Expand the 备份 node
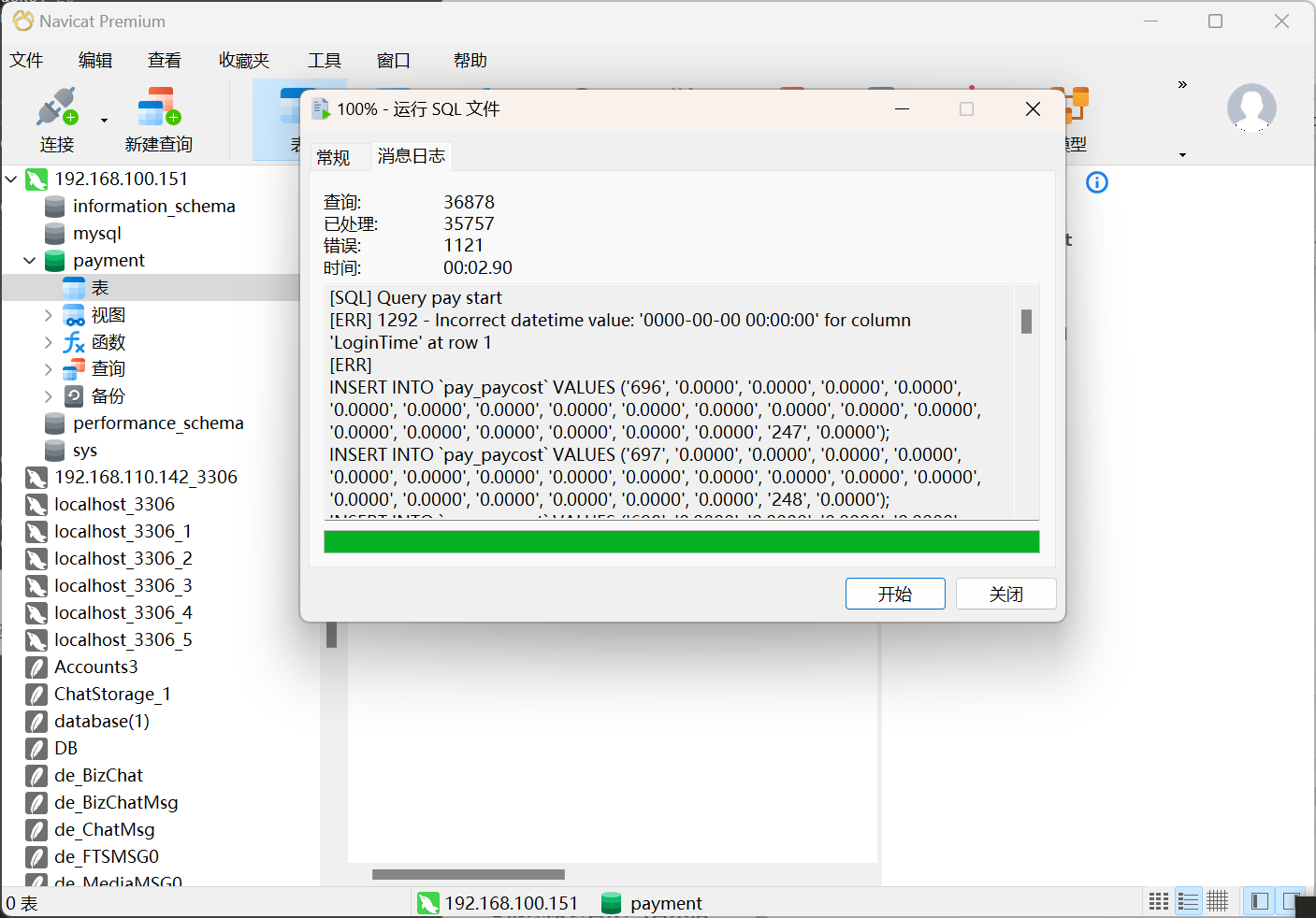 49,397
